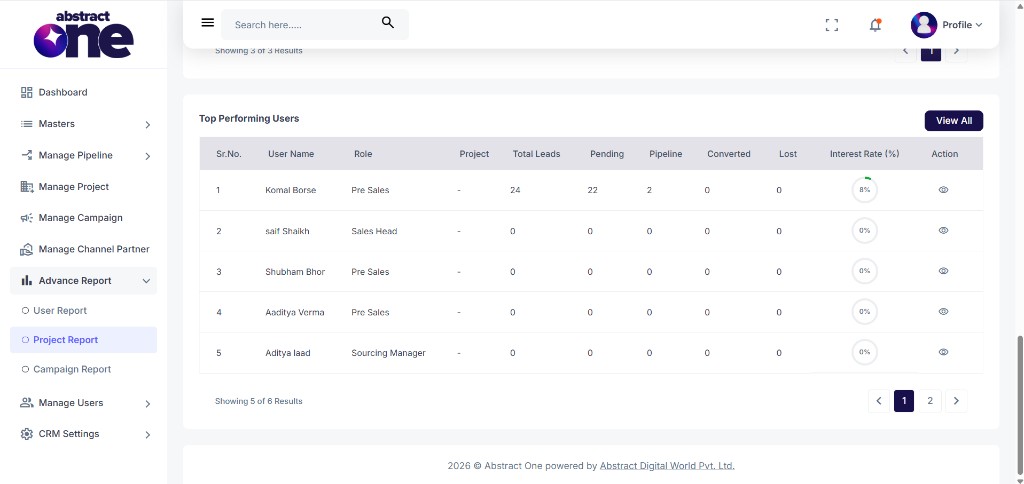Click Sourcing Manager role cell

pyautogui.click(x=388, y=353)
